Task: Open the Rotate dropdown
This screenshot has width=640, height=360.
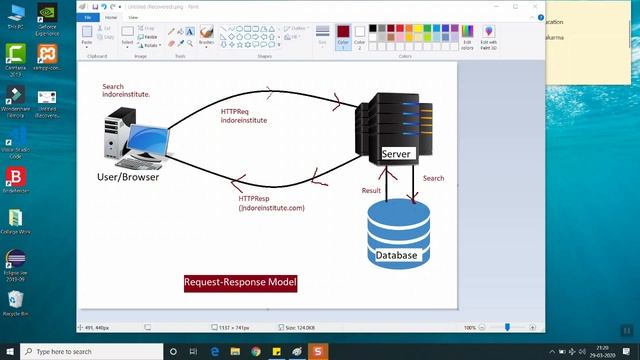Action: (x=149, y=45)
